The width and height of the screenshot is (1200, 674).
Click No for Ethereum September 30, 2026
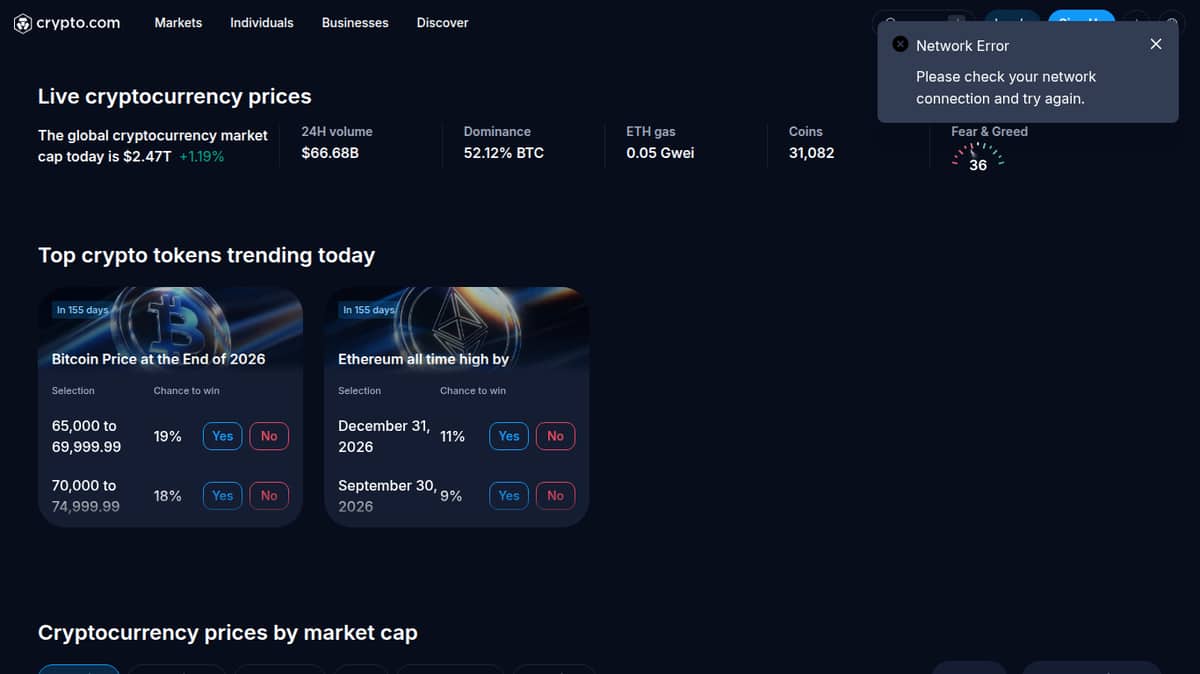pyautogui.click(x=556, y=495)
